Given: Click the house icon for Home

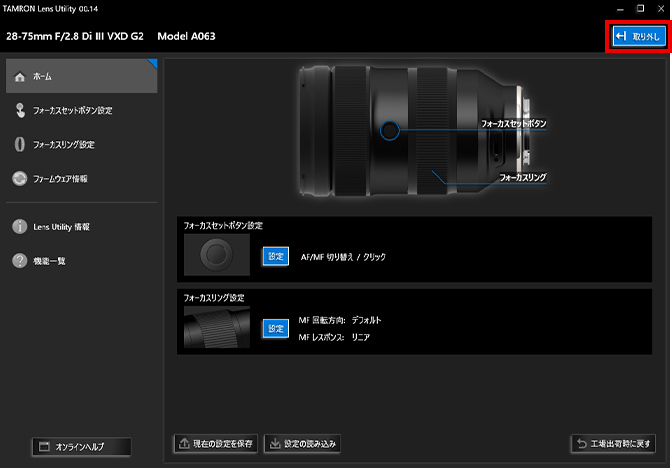Looking at the screenshot, I should [x=20, y=77].
